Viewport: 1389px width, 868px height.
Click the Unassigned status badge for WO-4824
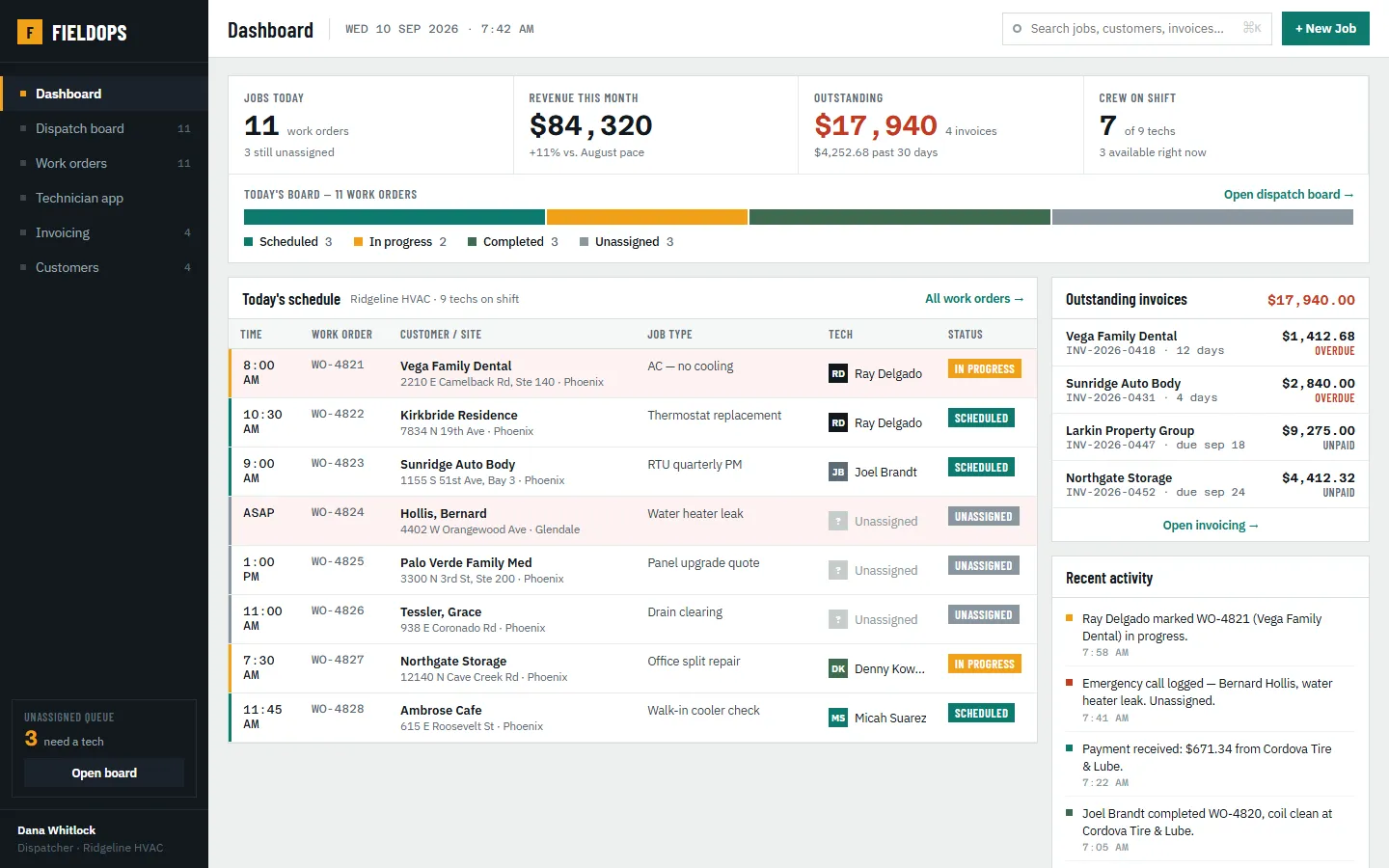pyautogui.click(x=984, y=516)
